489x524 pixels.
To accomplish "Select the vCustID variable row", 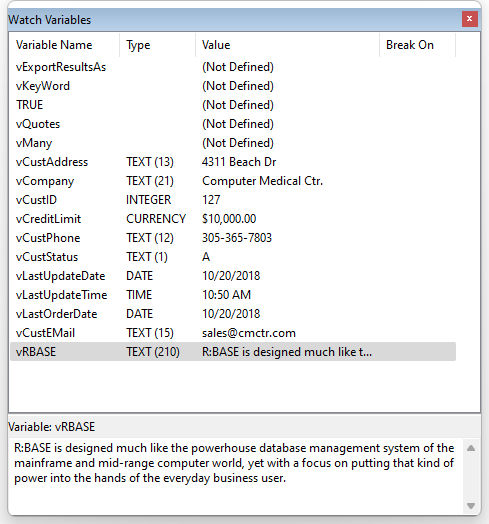I will (233, 200).
